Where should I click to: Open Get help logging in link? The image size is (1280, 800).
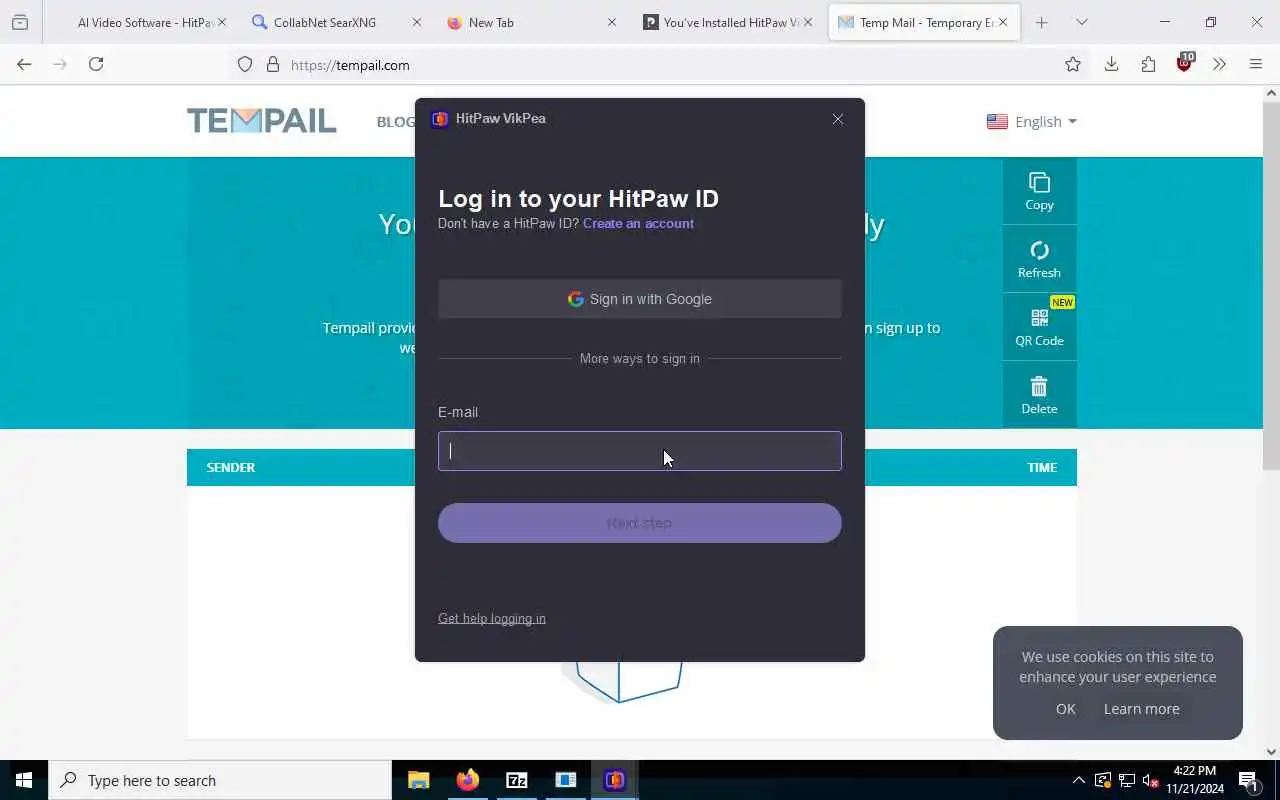[492, 618]
